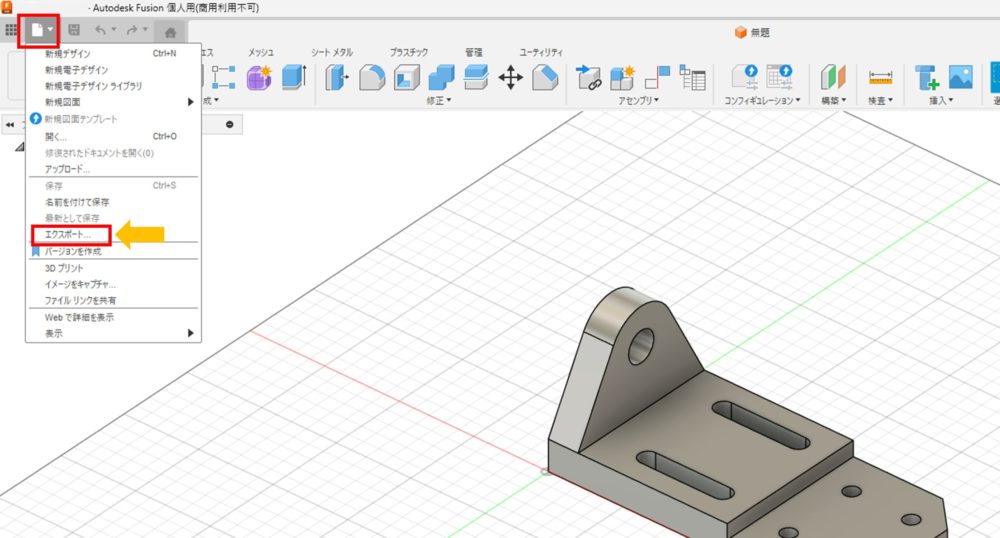This screenshot has height=538, width=1000.
Task: Select the 無題 document tab
Action: 753,33
